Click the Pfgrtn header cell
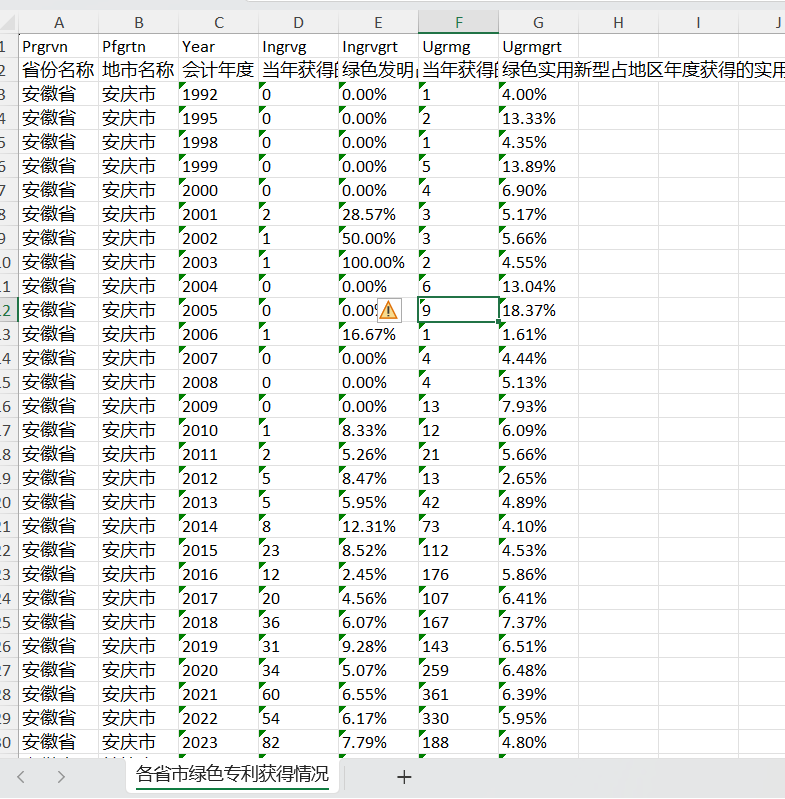Image resolution: width=785 pixels, height=799 pixels. pos(139,46)
